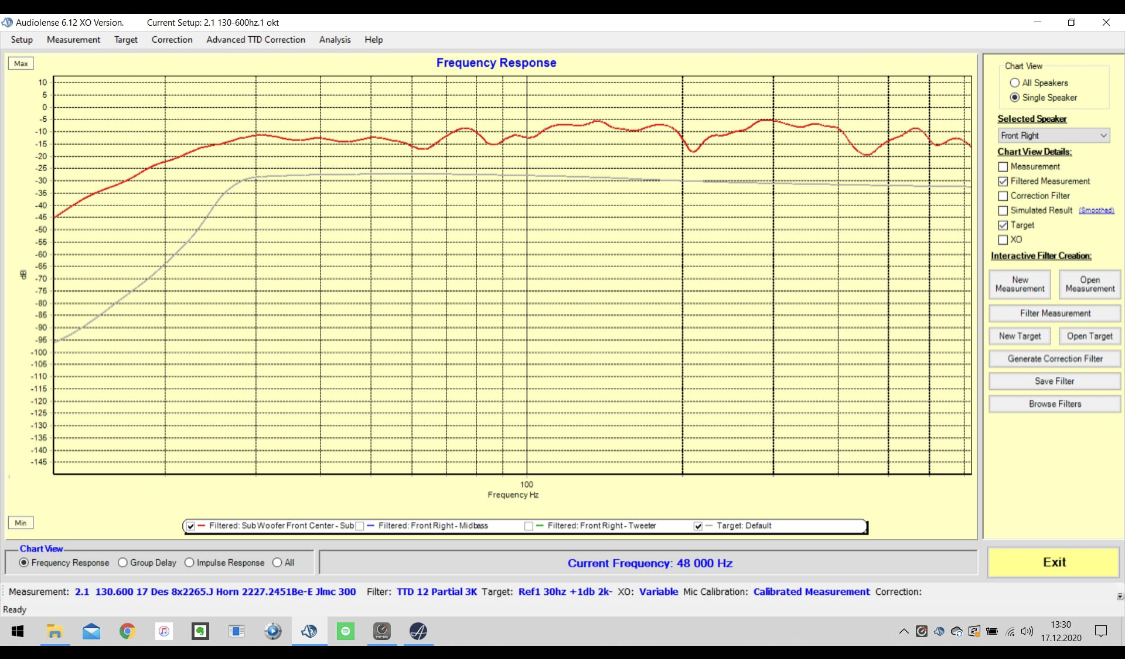Click Generate Correction Filter button
The width and height of the screenshot is (1125, 659).
(x=1055, y=359)
